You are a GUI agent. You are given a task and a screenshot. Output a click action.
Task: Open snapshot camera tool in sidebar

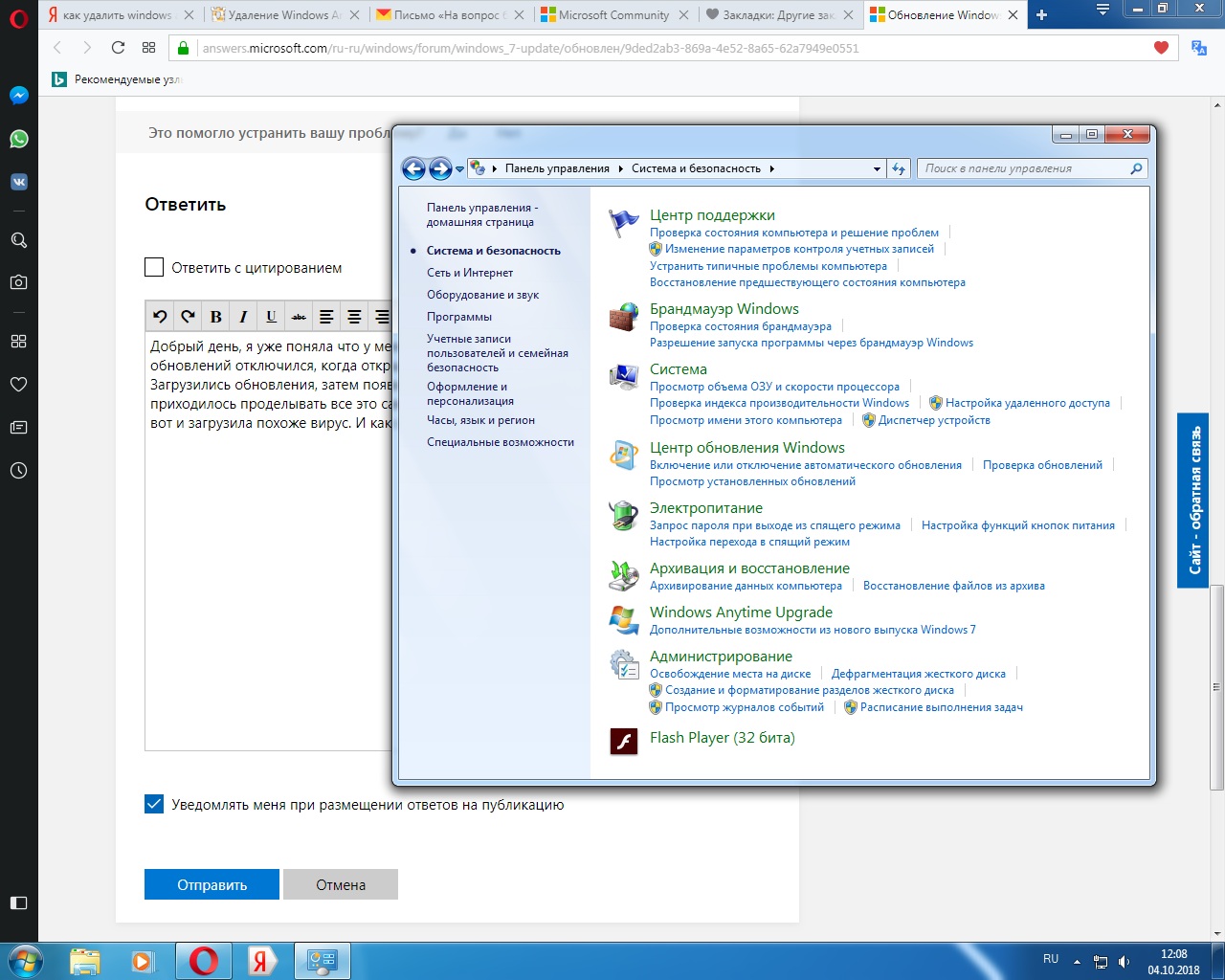(18, 282)
